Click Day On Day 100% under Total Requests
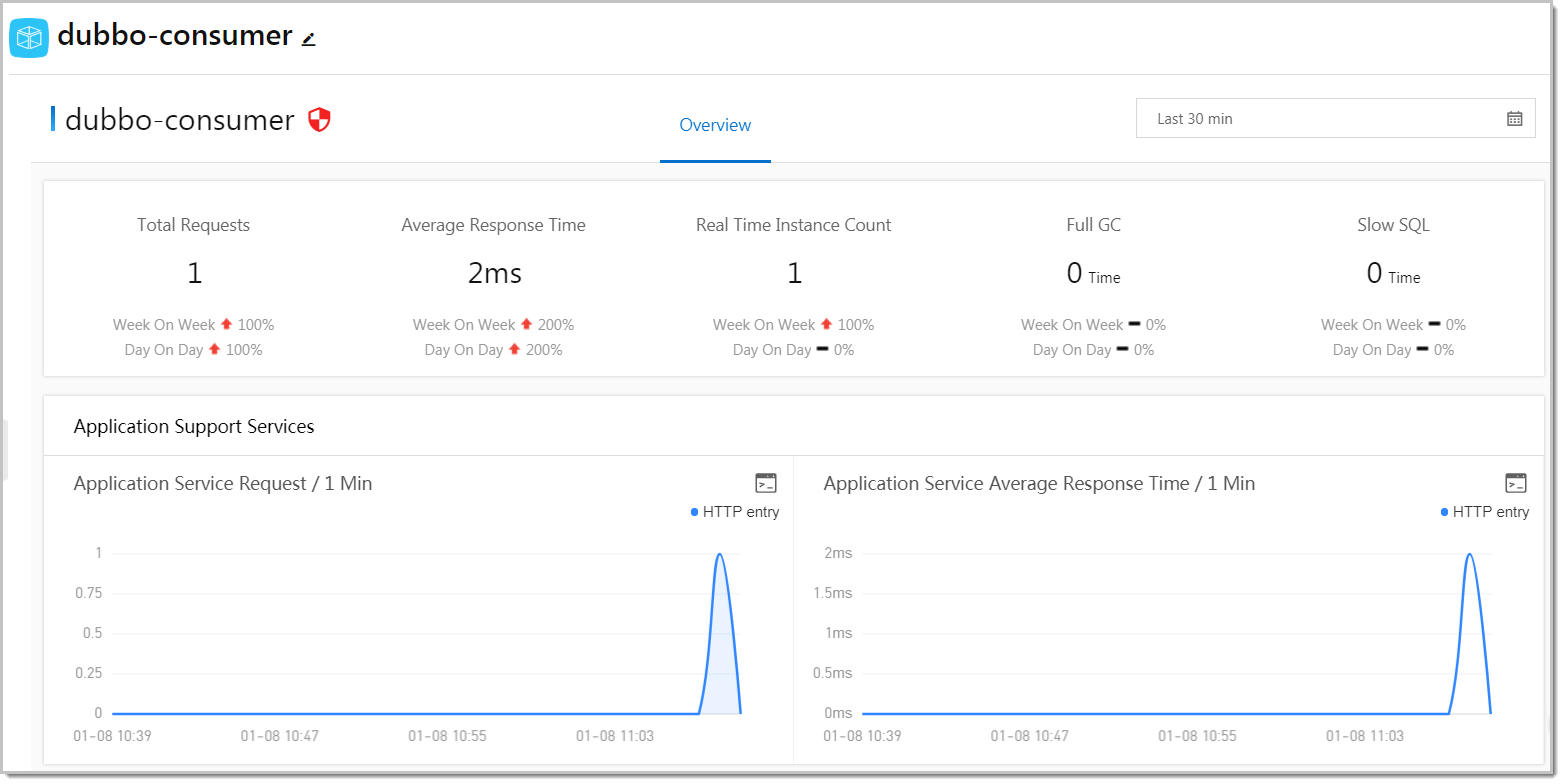1563x784 pixels. 194,350
